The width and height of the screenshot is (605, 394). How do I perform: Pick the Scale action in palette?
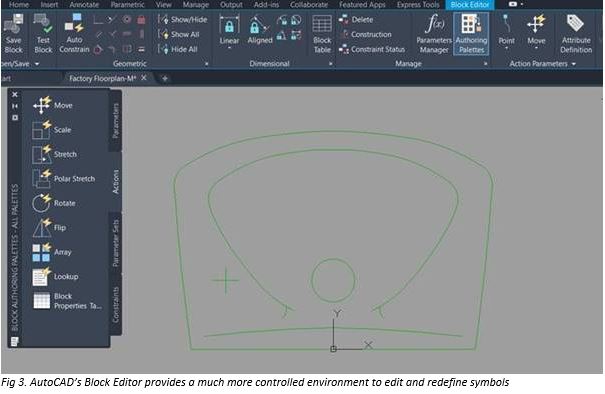(x=52, y=130)
